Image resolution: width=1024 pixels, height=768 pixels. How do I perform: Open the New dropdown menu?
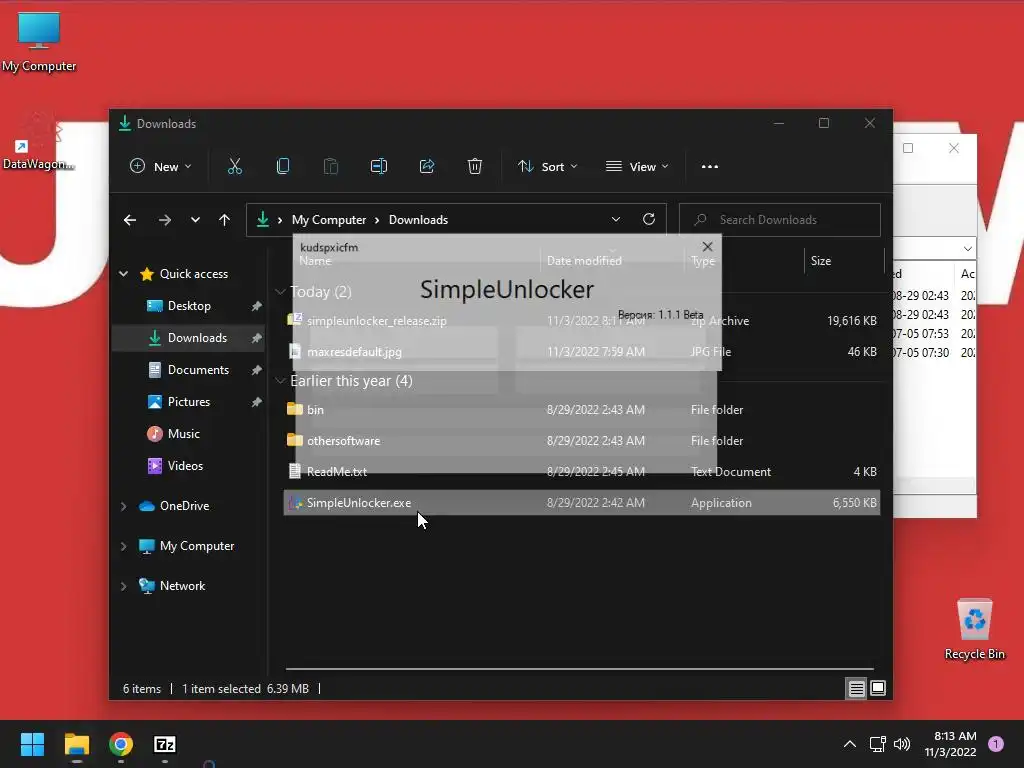pyautogui.click(x=161, y=167)
